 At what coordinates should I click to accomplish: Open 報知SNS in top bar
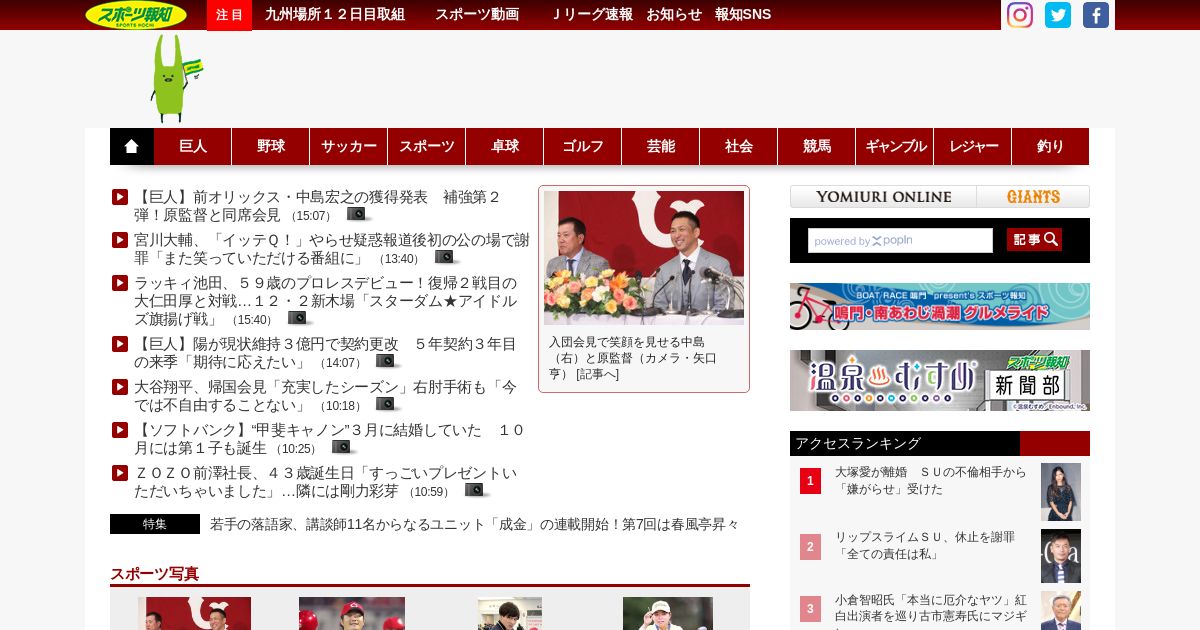pos(743,14)
